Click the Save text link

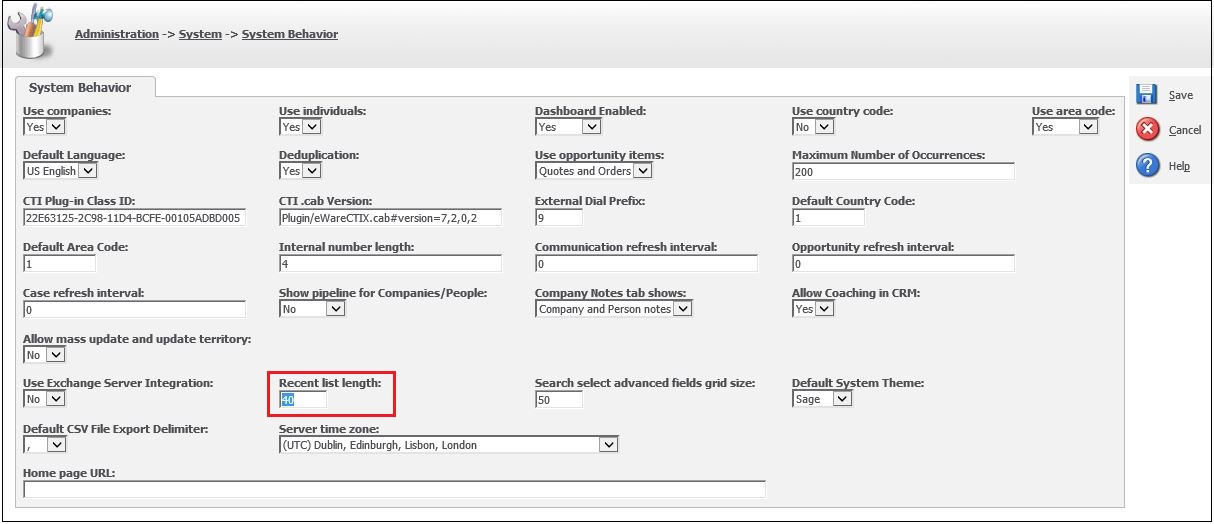[1180, 95]
